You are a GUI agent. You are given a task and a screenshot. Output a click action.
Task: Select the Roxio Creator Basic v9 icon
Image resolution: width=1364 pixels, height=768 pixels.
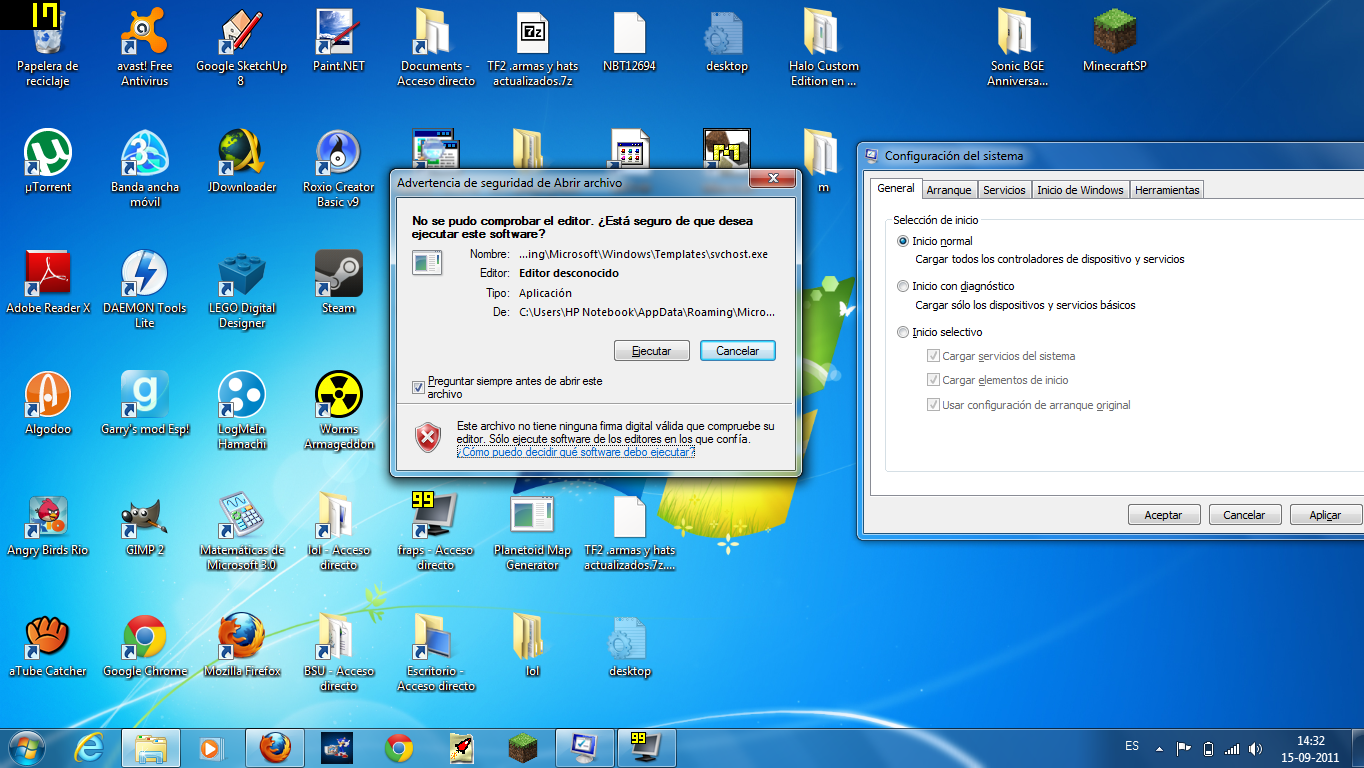(339, 168)
